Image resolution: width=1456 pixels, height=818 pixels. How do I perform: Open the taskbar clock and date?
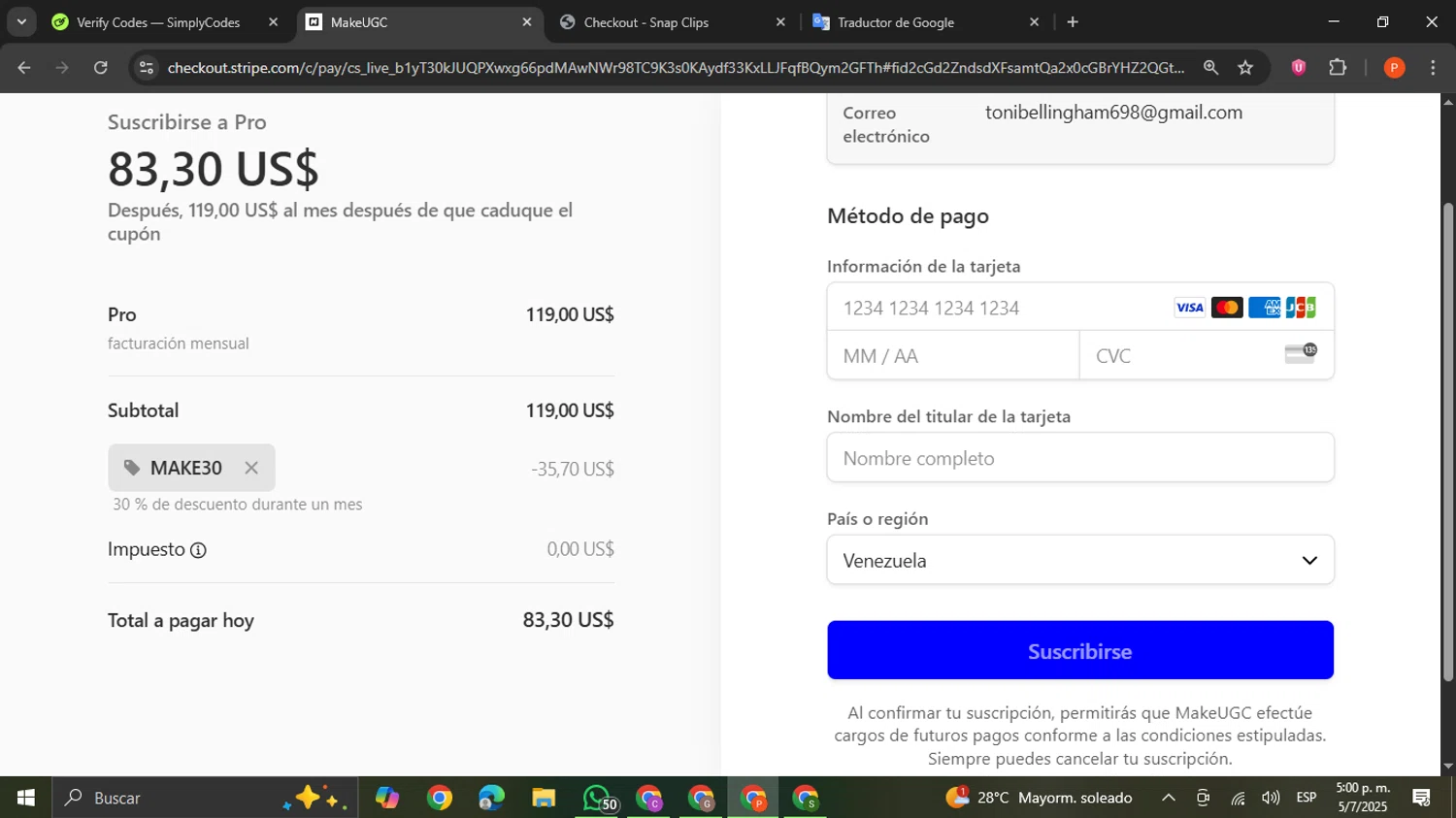point(1363,798)
